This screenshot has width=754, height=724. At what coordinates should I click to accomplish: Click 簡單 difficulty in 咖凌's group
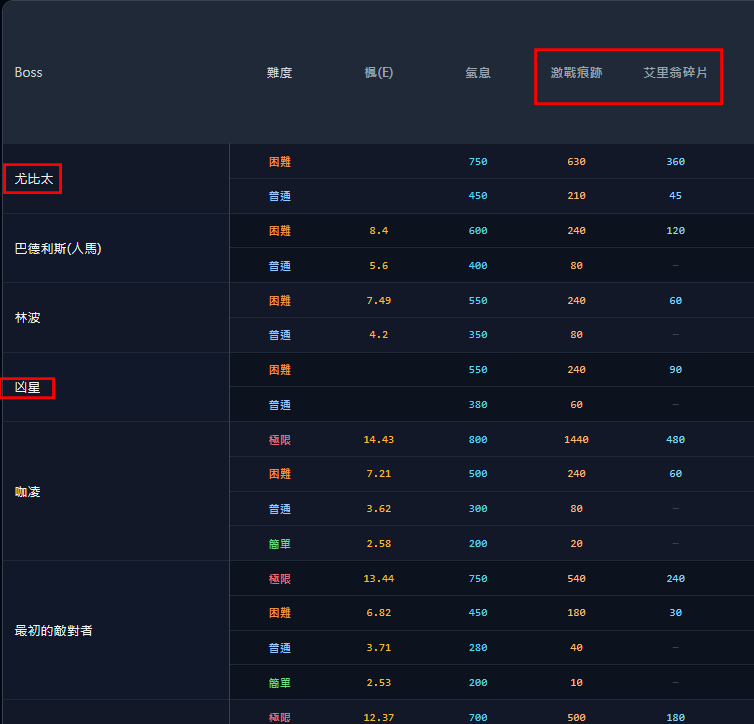[279, 544]
